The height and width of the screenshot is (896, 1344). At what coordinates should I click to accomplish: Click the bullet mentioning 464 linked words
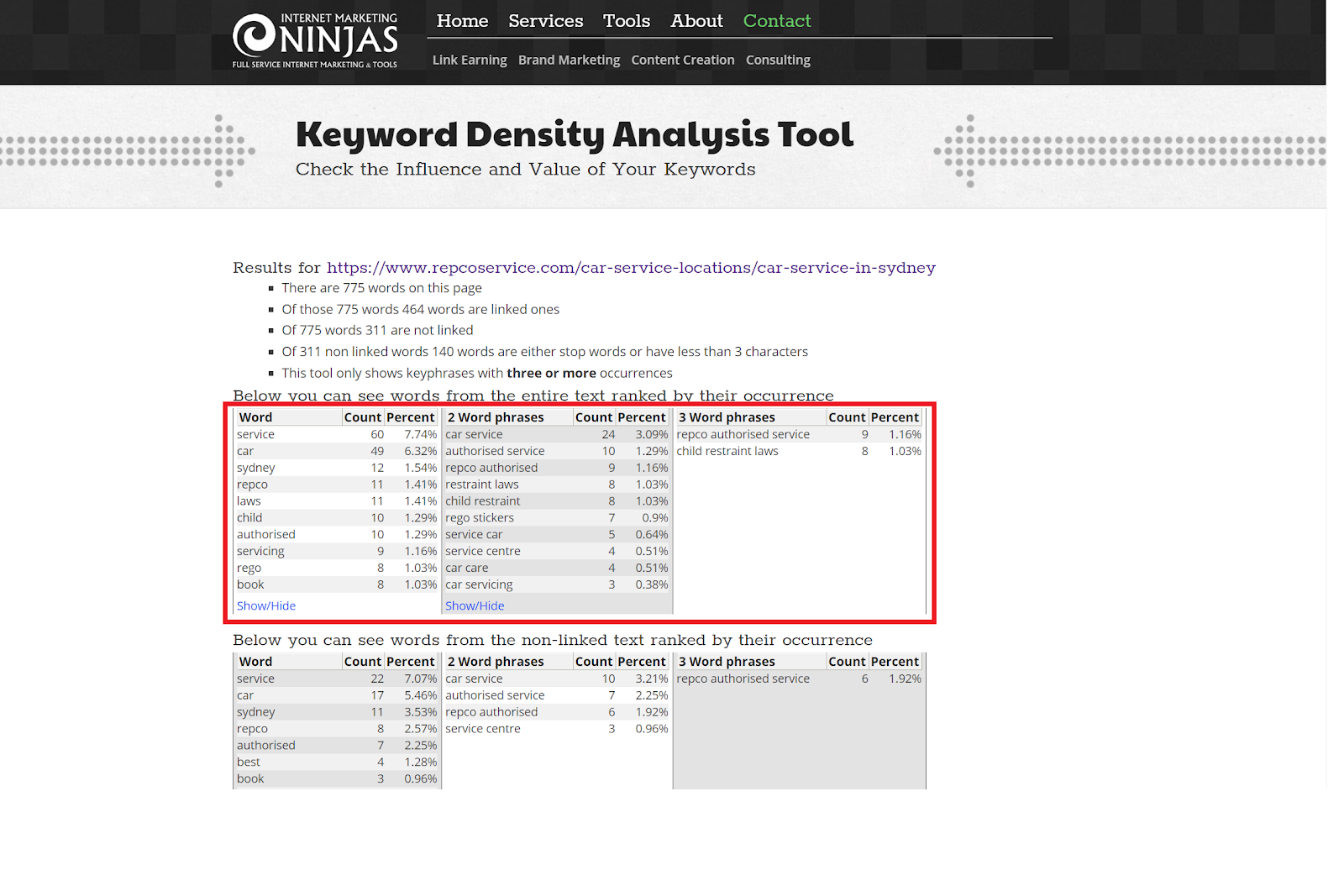click(420, 309)
